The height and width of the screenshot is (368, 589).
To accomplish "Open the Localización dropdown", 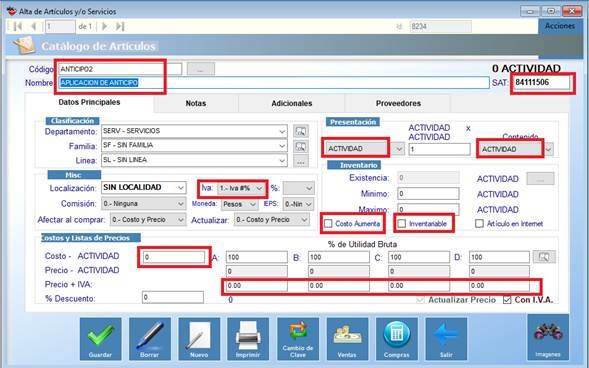I will tap(181, 187).
